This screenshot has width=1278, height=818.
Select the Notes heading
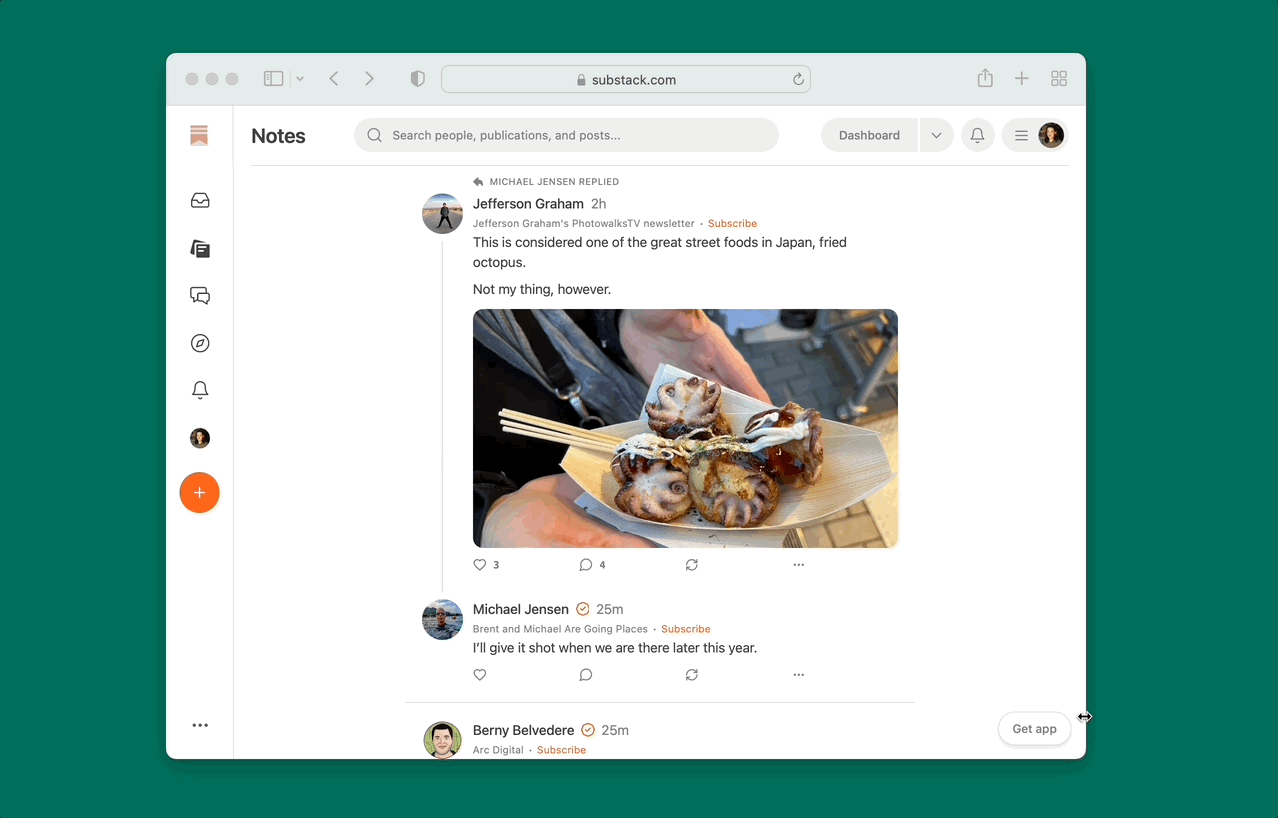pos(277,135)
